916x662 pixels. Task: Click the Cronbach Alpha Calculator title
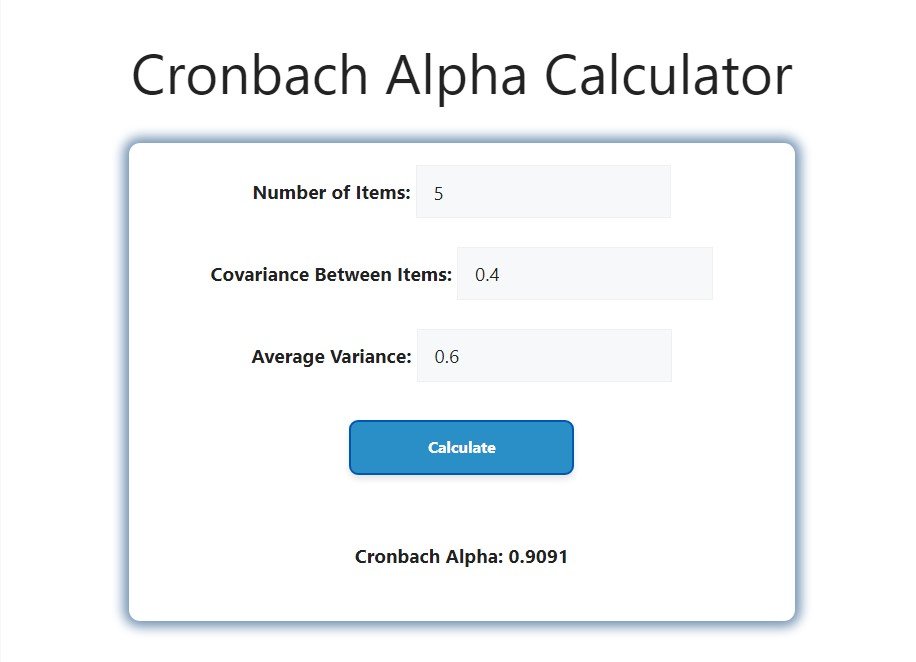point(460,75)
